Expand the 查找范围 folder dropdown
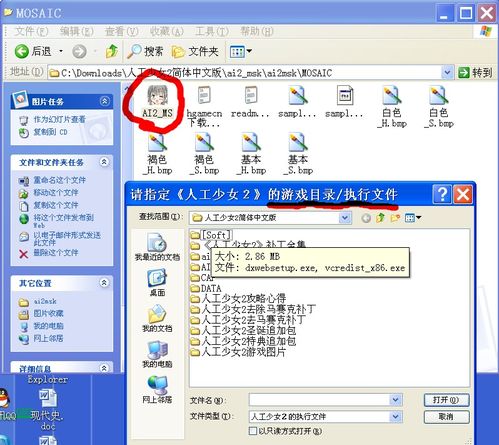This screenshot has width=499, height=445. 345,218
